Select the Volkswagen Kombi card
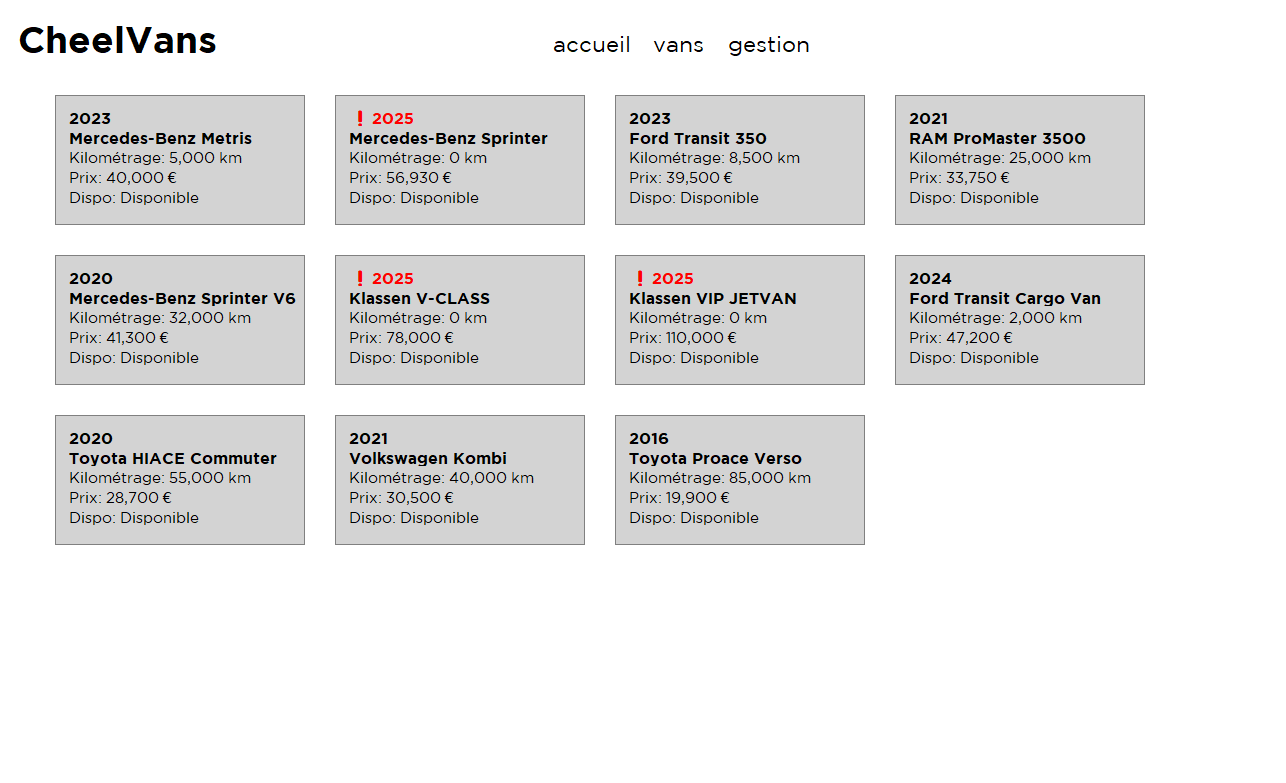The width and height of the screenshot is (1286, 783). [460, 480]
